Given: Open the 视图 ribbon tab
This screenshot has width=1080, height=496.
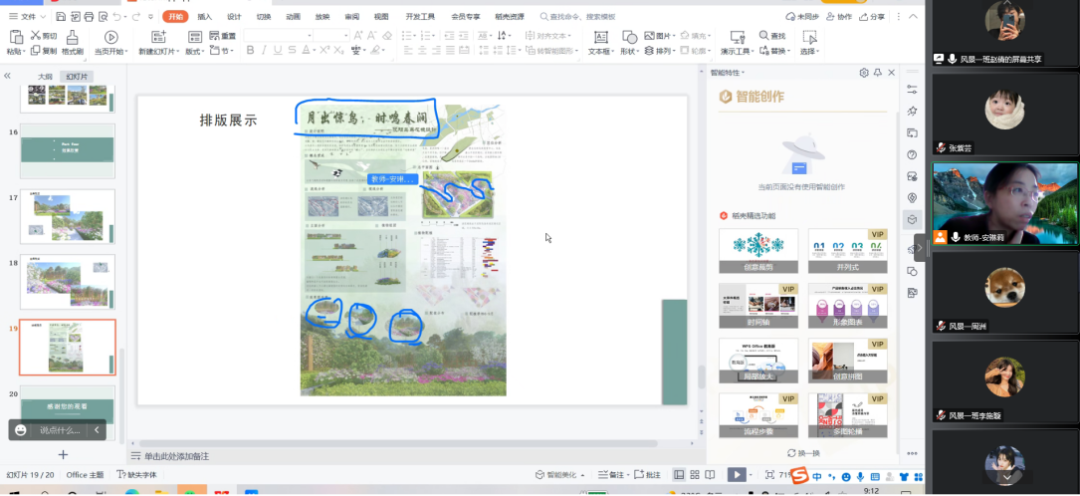Looking at the screenshot, I should (381, 17).
